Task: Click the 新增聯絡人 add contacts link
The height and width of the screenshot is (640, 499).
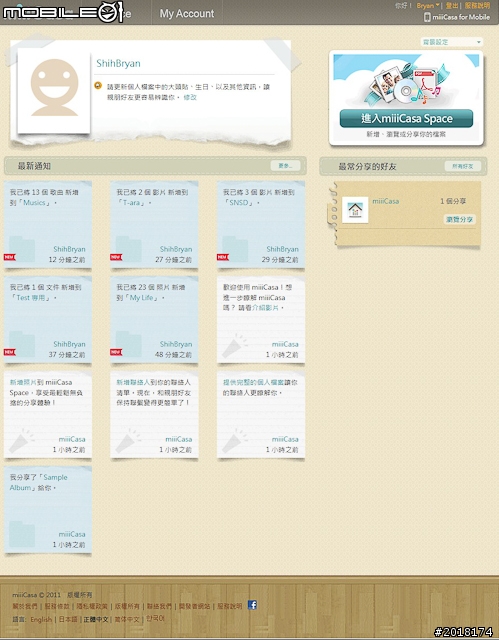Action: point(133,382)
